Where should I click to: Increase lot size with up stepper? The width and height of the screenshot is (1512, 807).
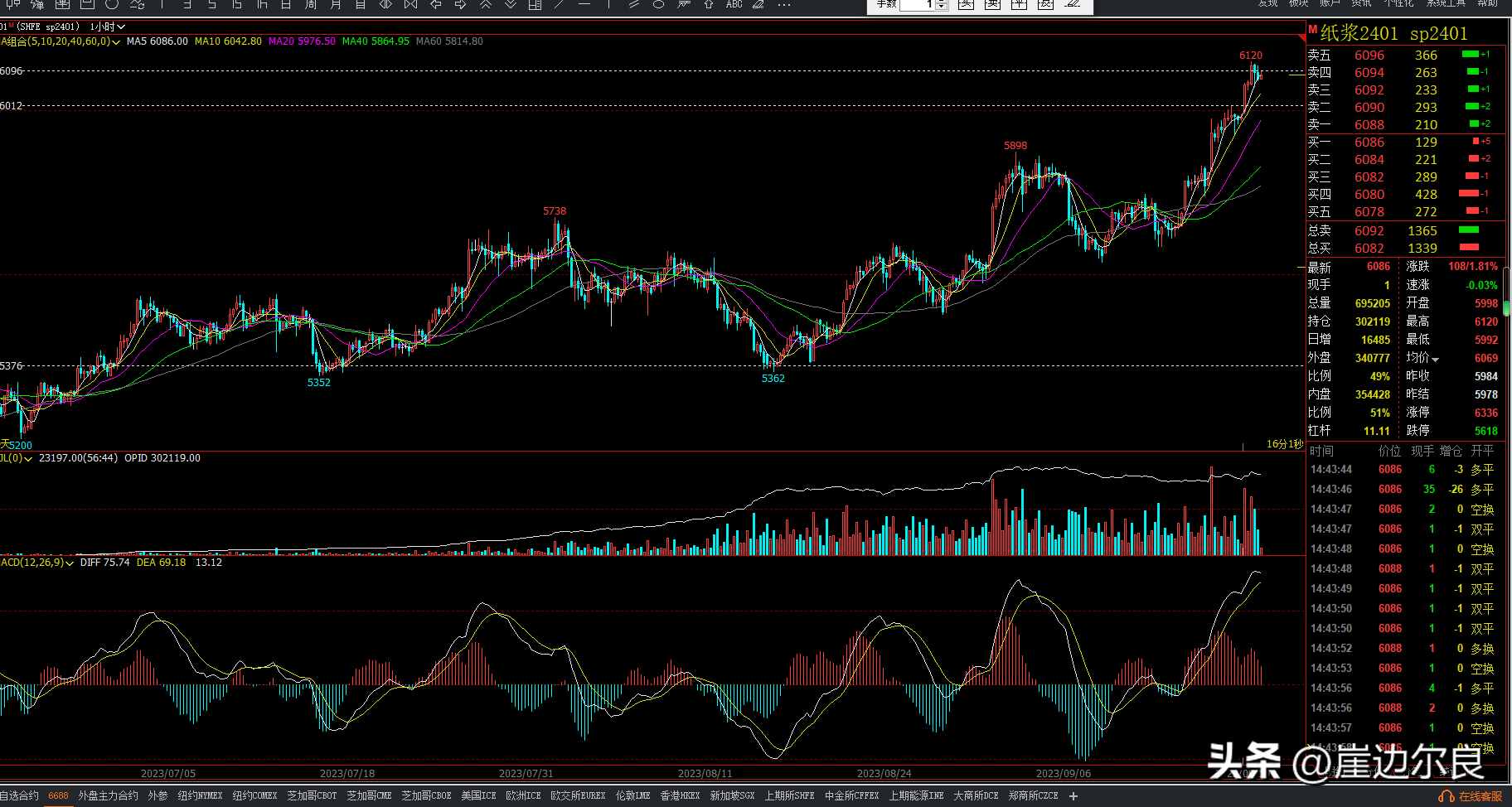[x=942, y=2]
